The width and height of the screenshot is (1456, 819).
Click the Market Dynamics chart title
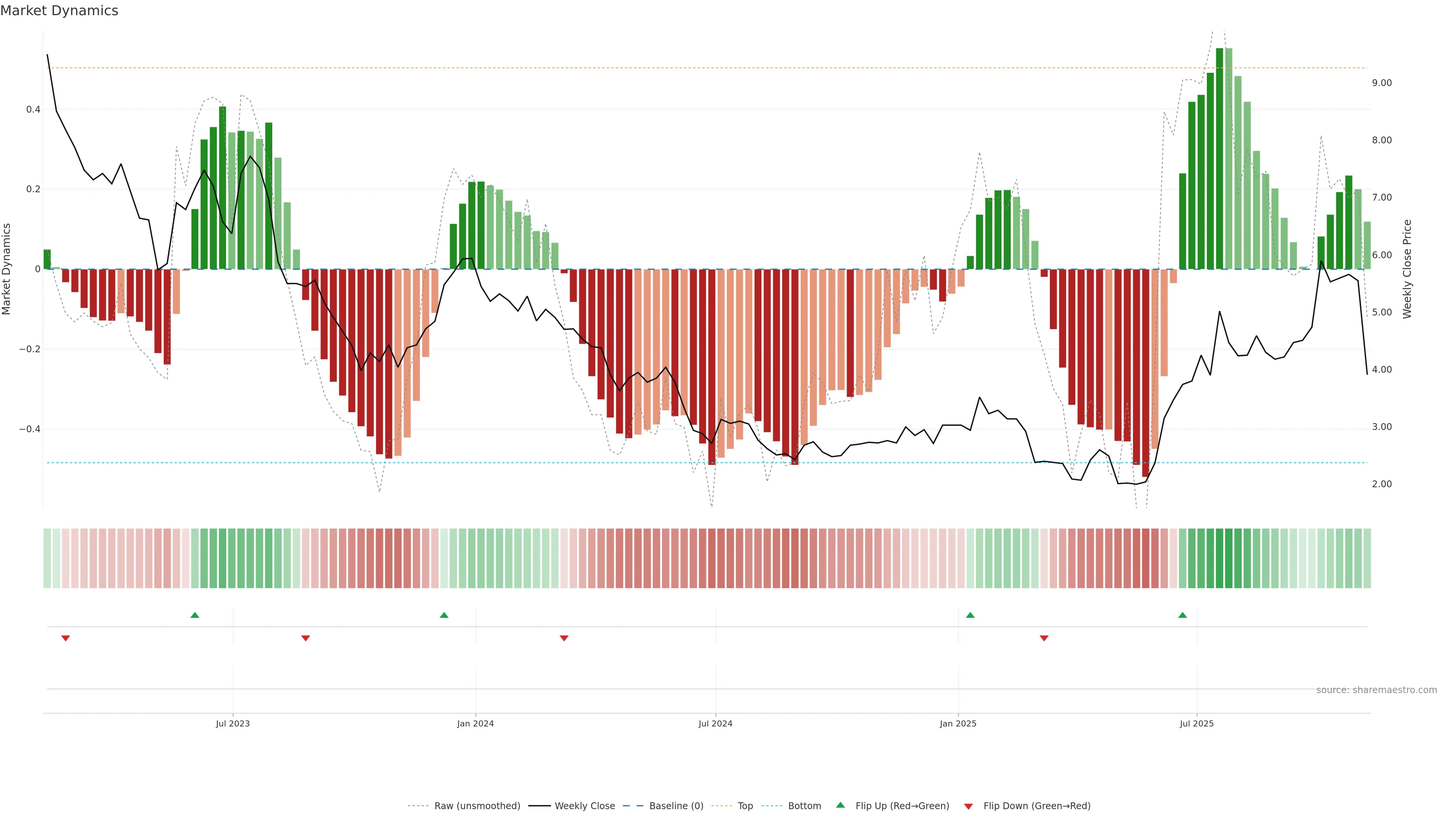click(60, 11)
